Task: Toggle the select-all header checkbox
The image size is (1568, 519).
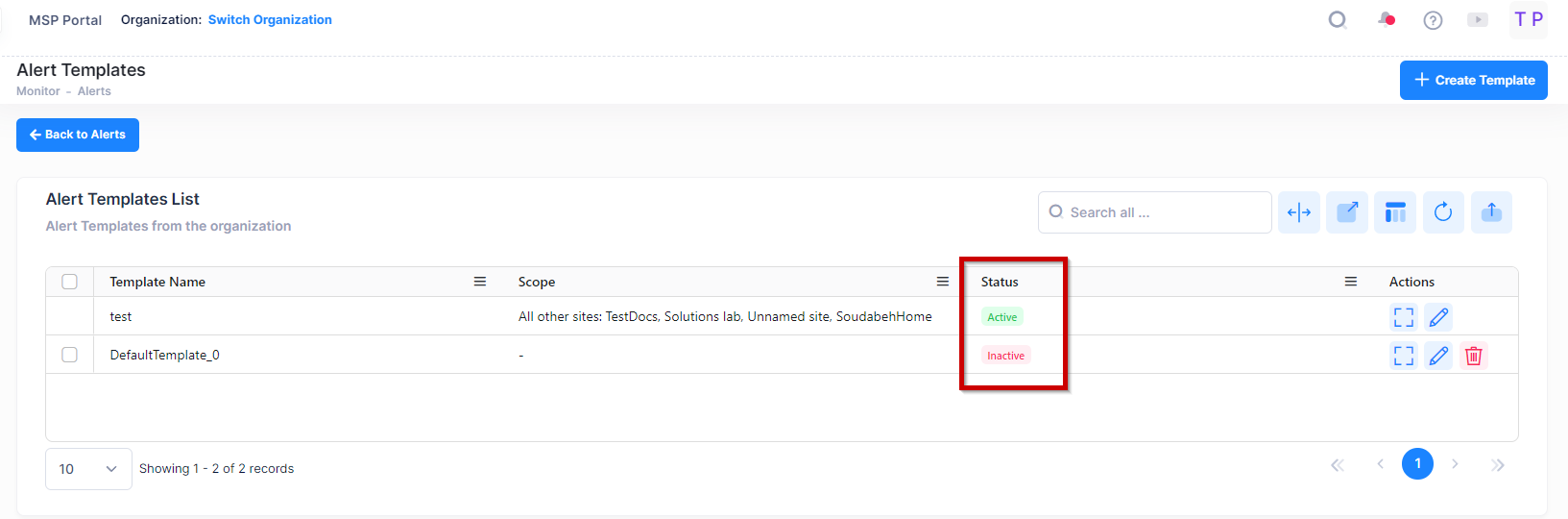Action: 70,282
